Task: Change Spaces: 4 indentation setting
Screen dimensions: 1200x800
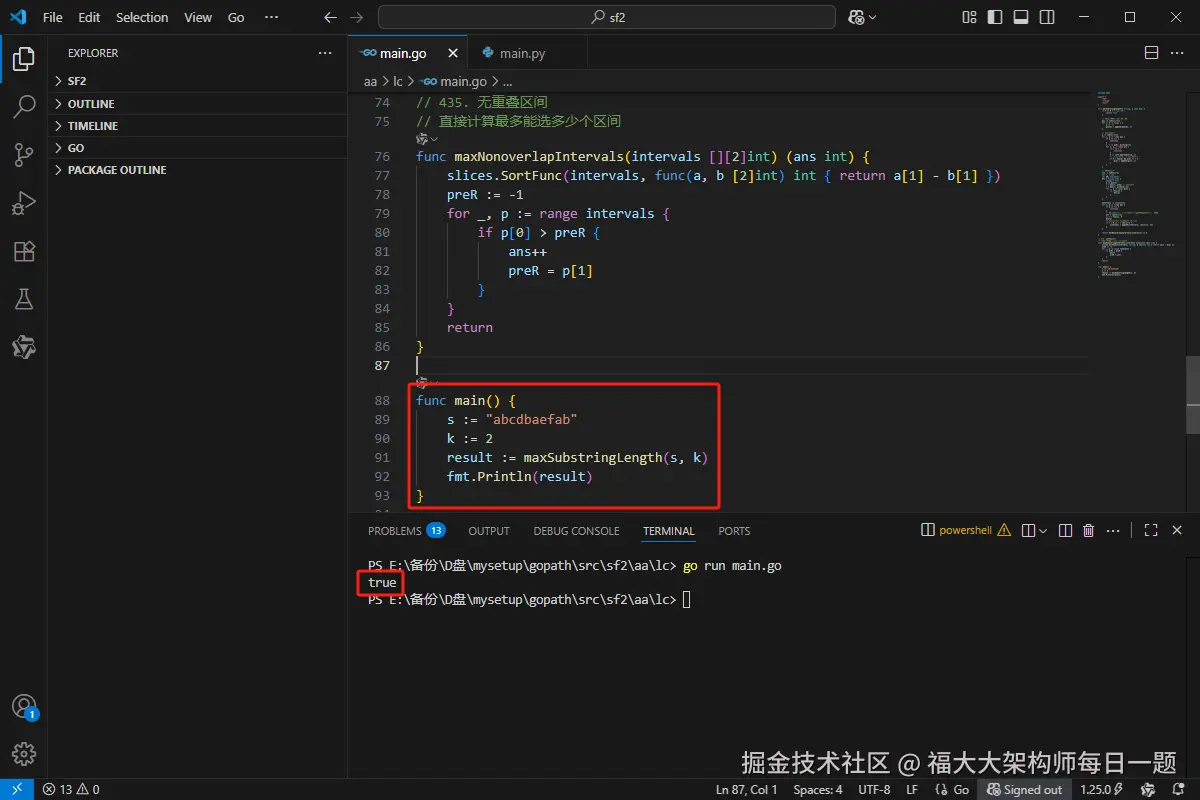Action: coord(818,789)
